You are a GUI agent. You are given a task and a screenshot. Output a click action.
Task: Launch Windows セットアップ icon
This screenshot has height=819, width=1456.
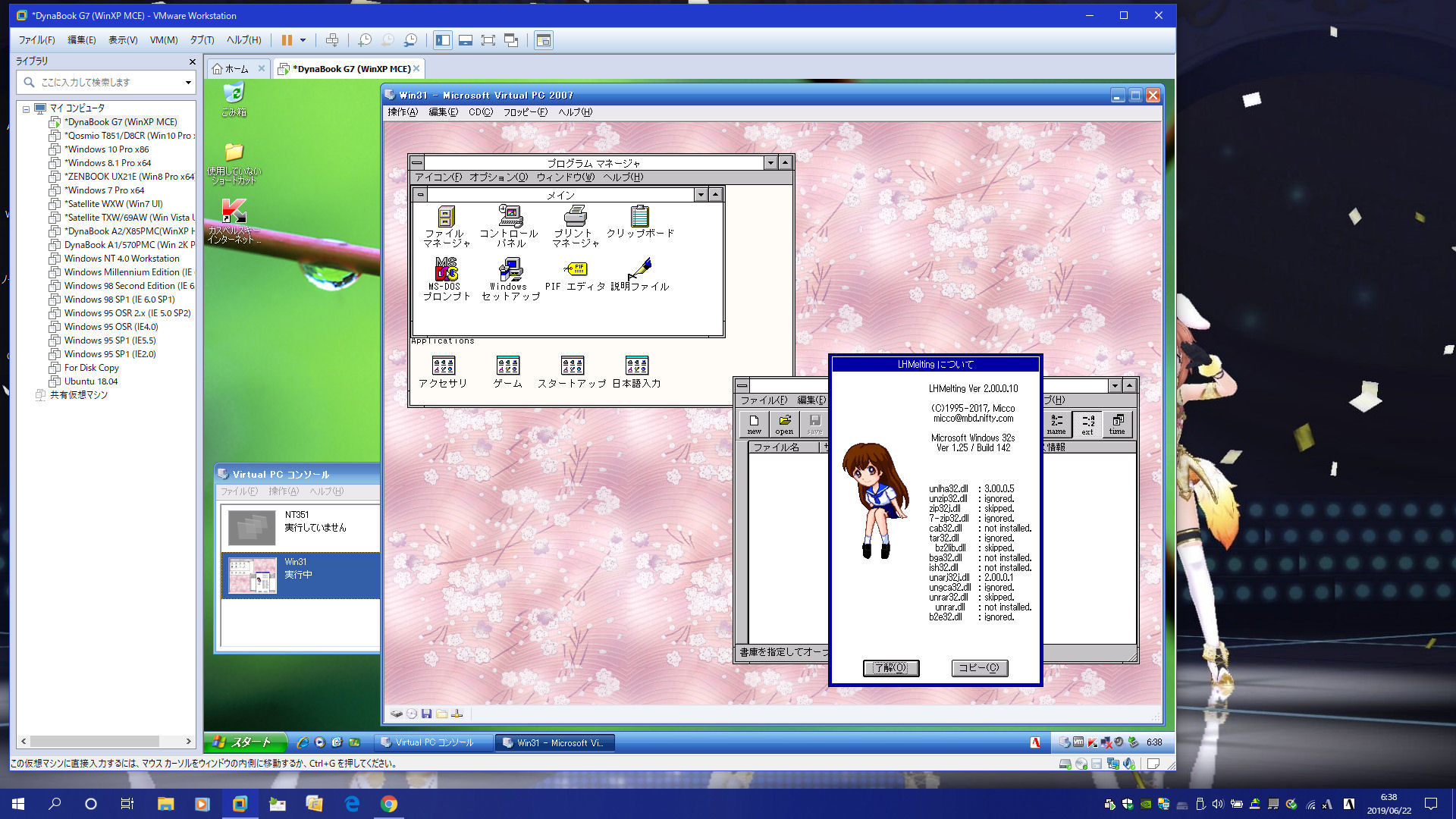[x=510, y=279]
